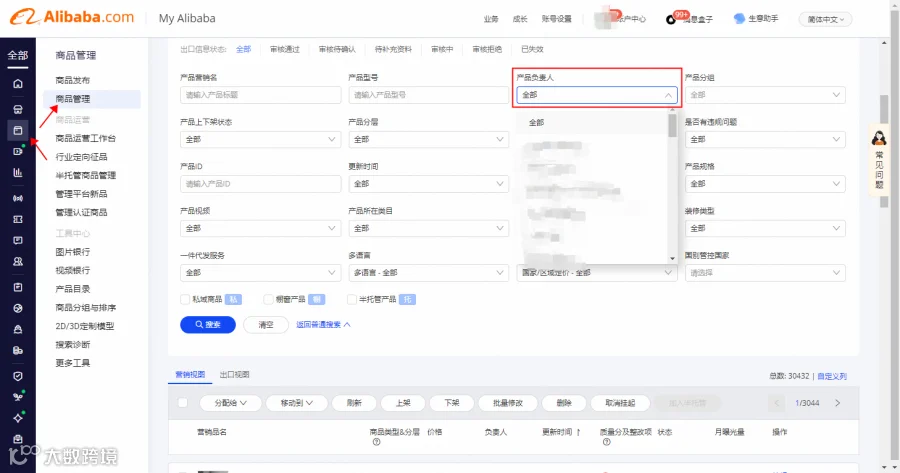The height and width of the screenshot is (473, 900).
Task: Go to next page arrow 1/3044
Action: (837, 403)
